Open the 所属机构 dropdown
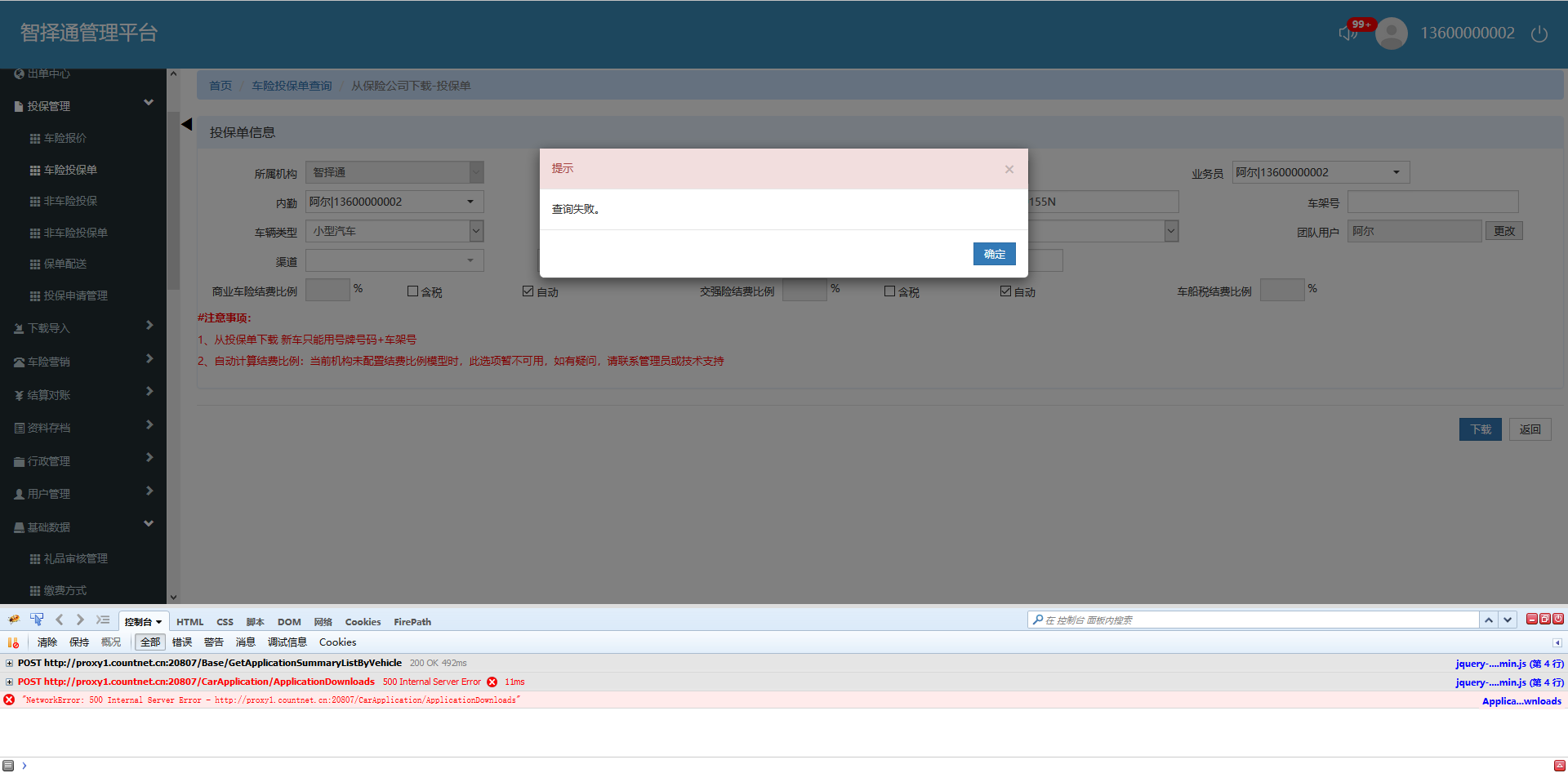Viewport: 1568px width, 773px height. [395, 172]
